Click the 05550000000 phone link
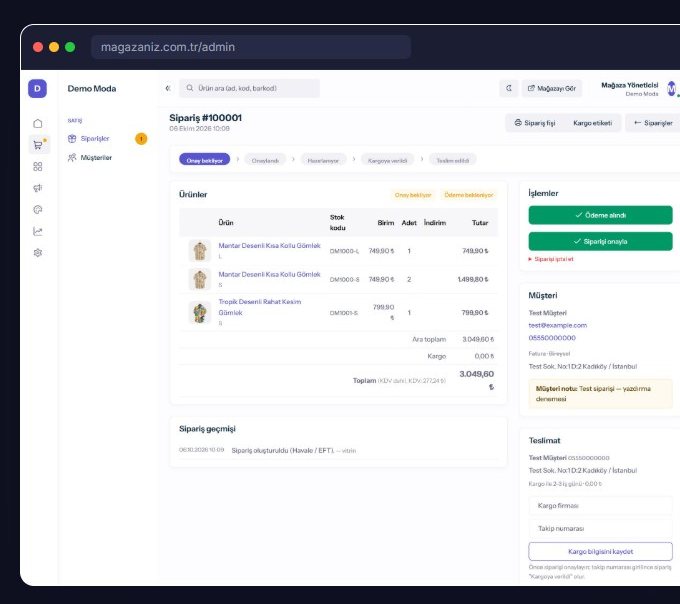This screenshot has width=680, height=604. pyautogui.click(x=552, y=338)
